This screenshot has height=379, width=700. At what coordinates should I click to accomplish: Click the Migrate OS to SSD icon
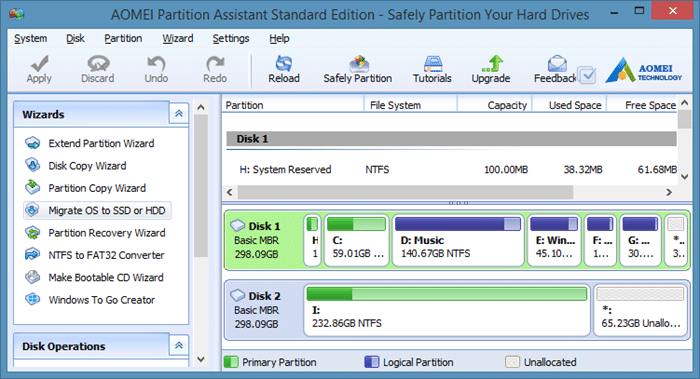(x=33, y=210)
